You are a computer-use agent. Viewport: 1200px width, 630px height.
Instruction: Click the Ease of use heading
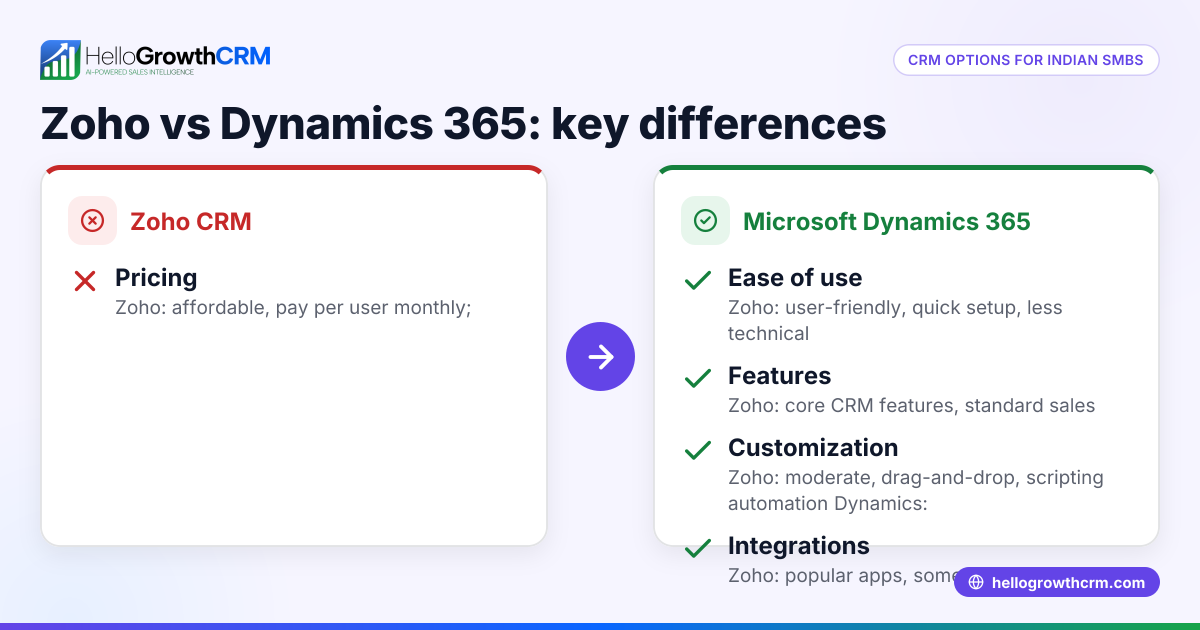[x=795, y=278]
